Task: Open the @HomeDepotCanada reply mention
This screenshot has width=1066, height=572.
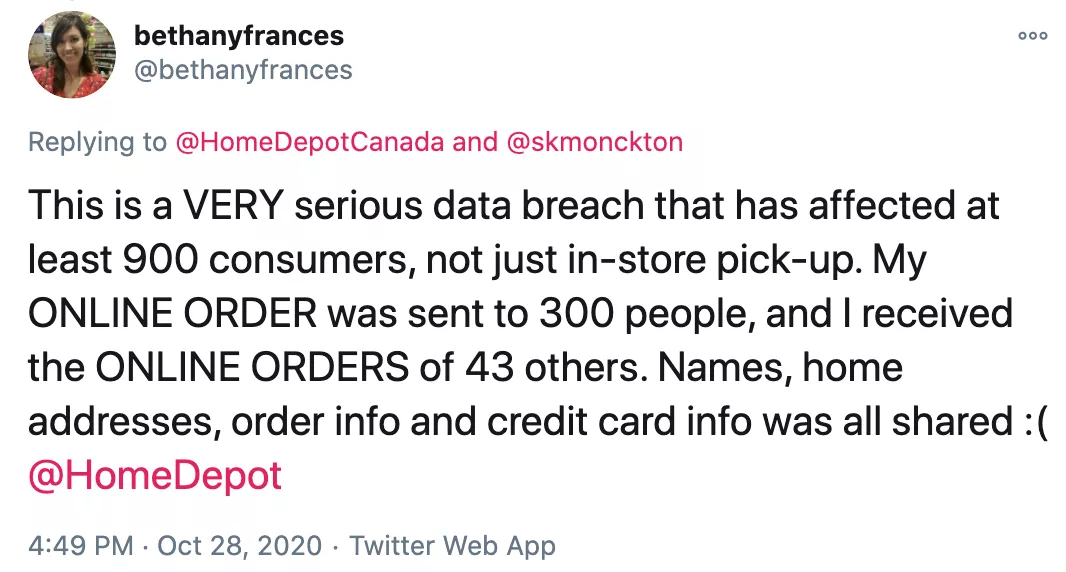Action: pyautogui.click(x=309, y=142)
